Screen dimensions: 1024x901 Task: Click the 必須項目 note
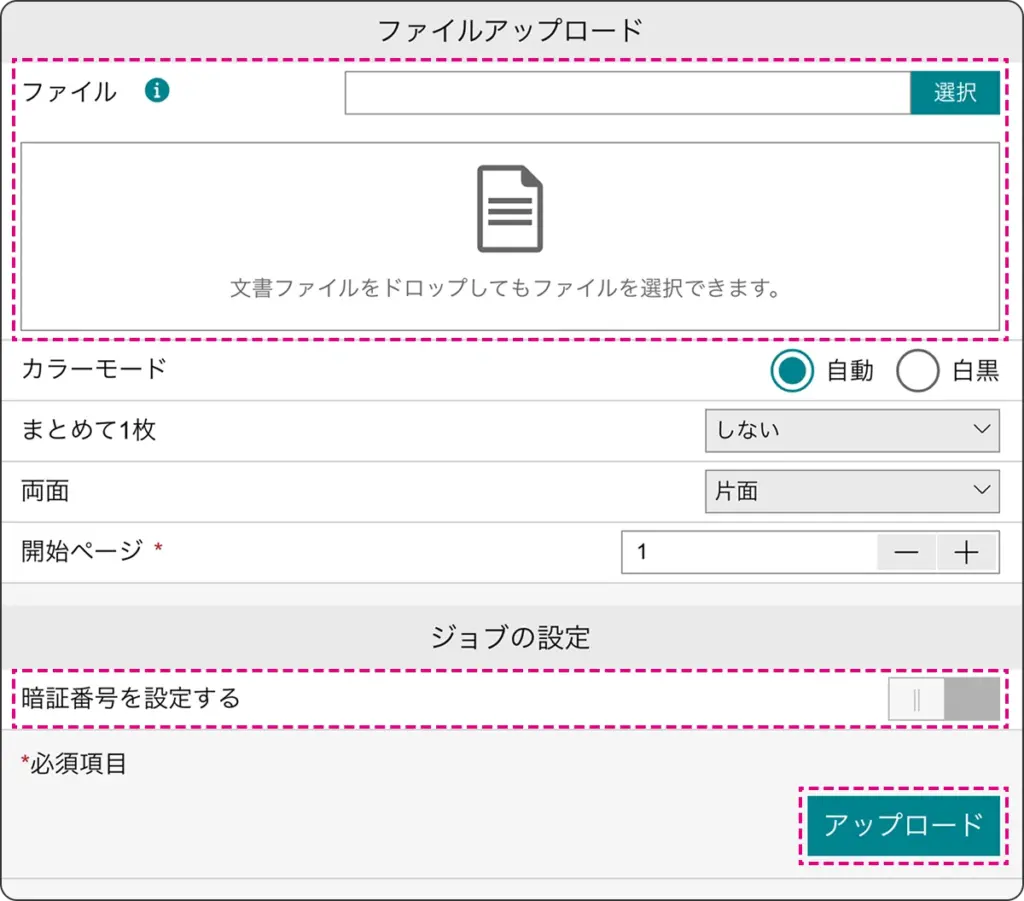(x=75, y=765)
